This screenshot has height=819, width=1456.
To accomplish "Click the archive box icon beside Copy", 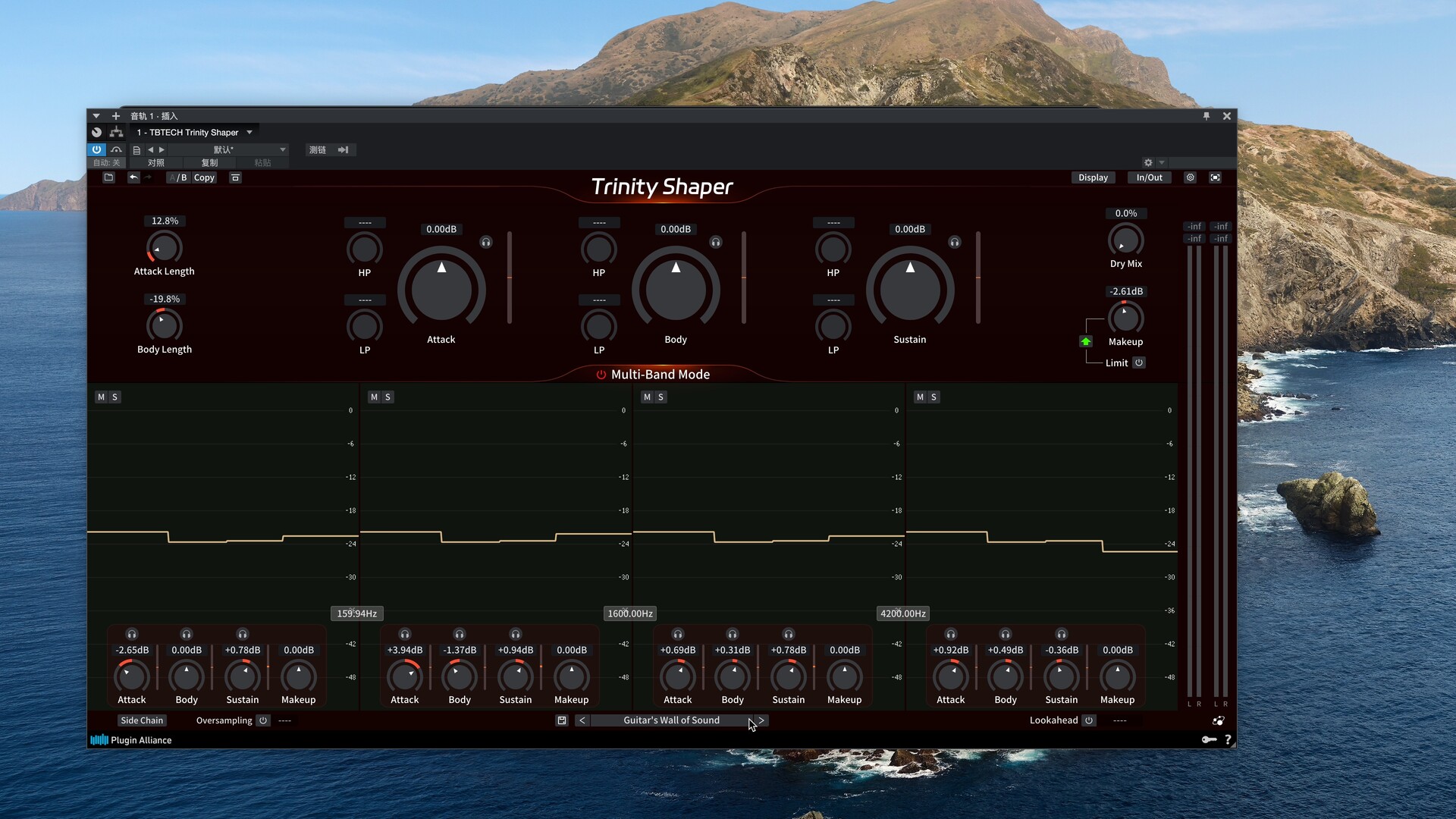I will 235,177.
